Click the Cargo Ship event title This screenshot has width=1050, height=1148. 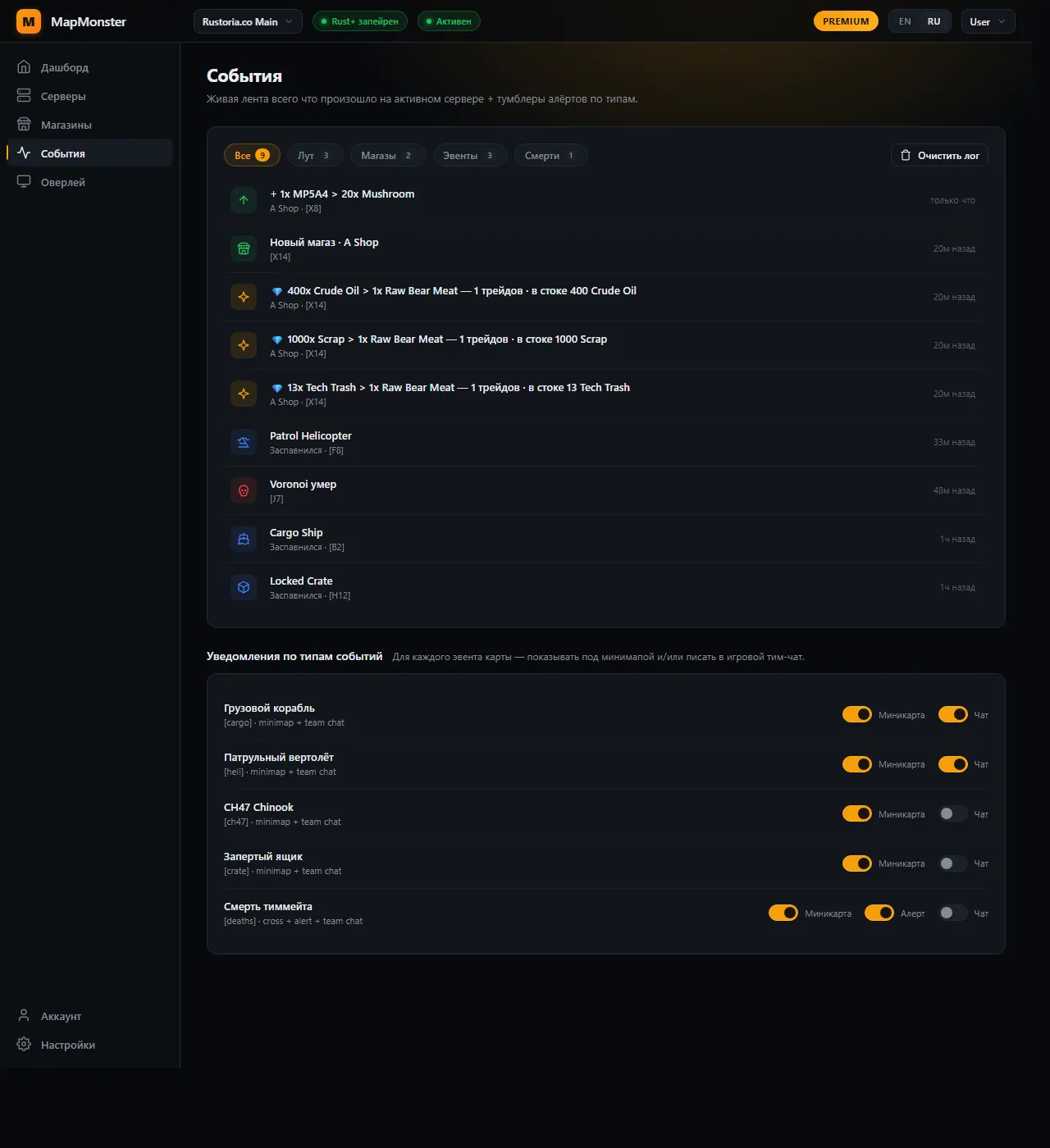(296, 533)
